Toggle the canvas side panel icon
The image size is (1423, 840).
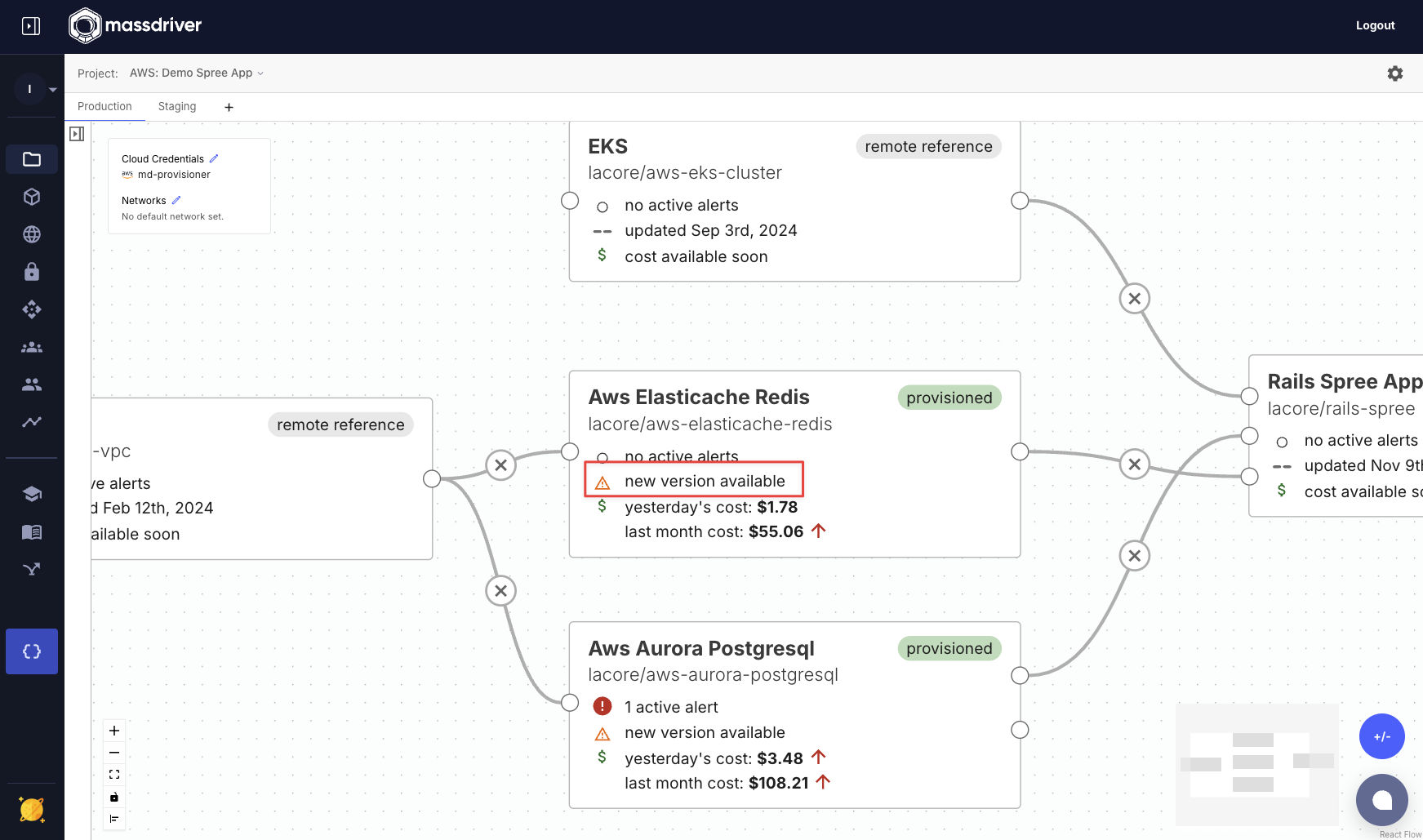point(77,134)
